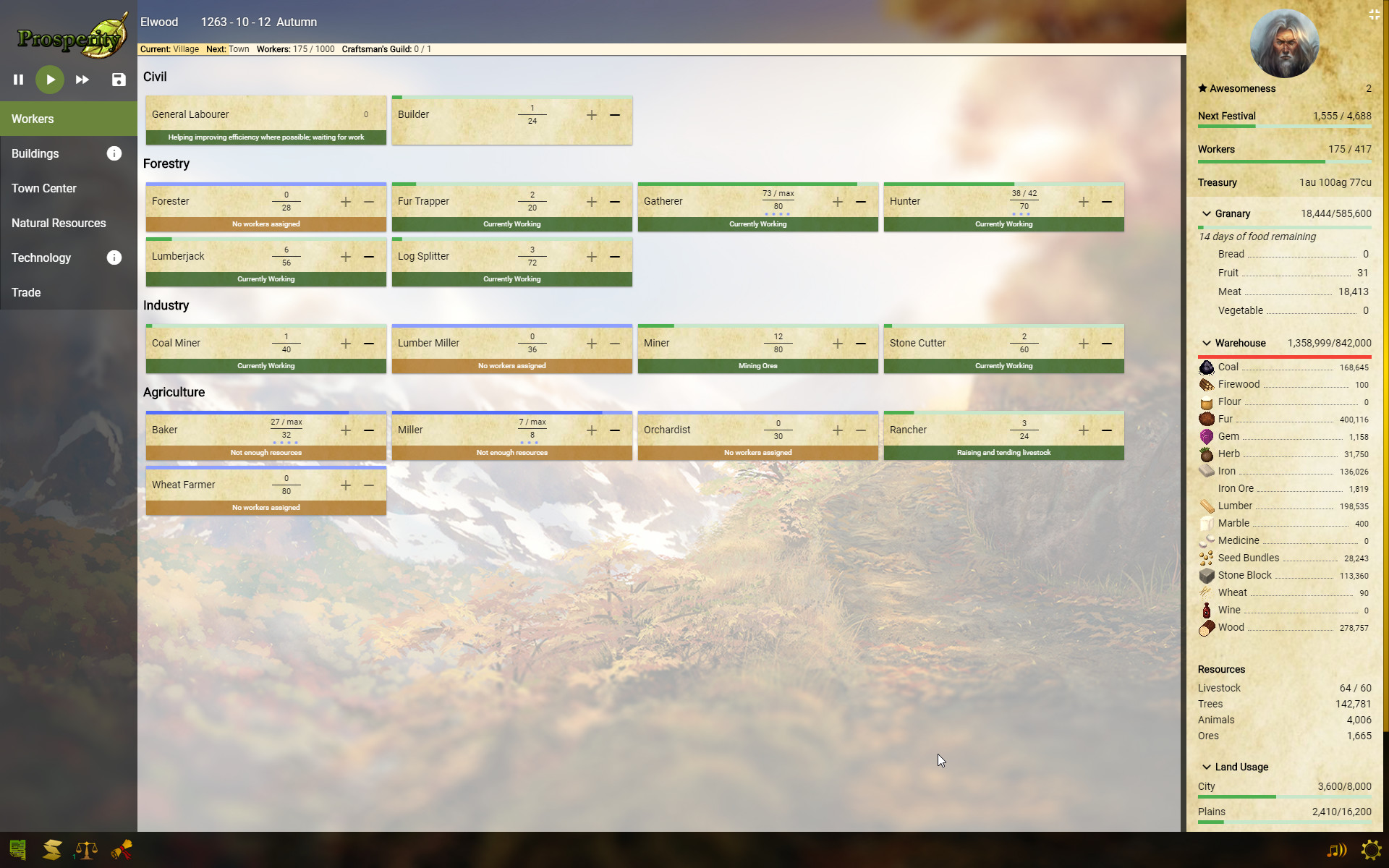The image size is (1389, 868).
Task: Open the events scroll icon on the bottom bar
Action: tap(51, 850)
